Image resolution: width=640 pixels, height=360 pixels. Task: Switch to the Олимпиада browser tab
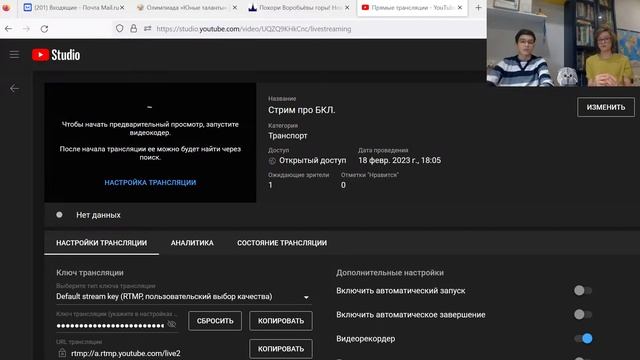187,8
